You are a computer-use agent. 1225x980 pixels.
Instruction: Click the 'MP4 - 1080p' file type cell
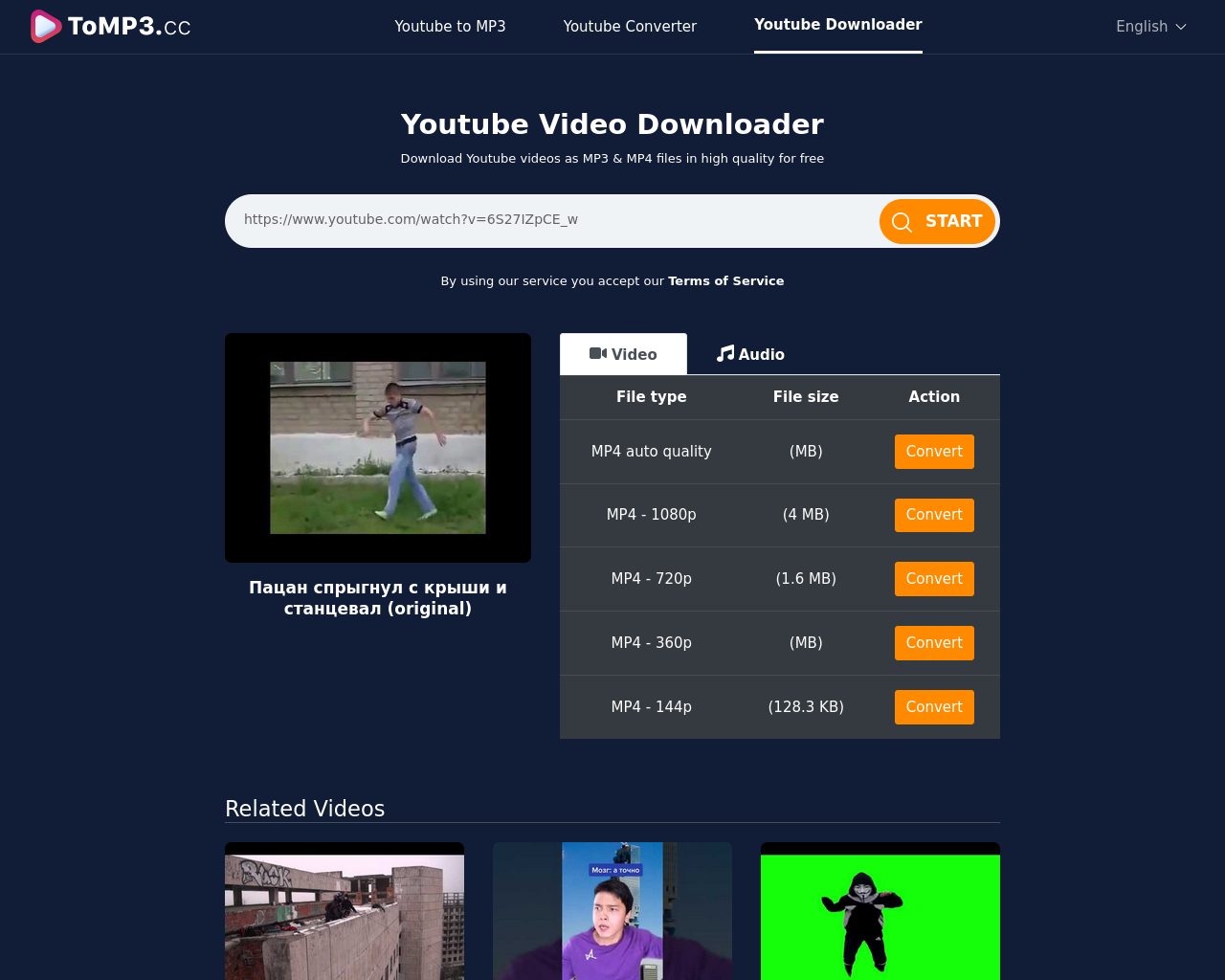(652, 515)
